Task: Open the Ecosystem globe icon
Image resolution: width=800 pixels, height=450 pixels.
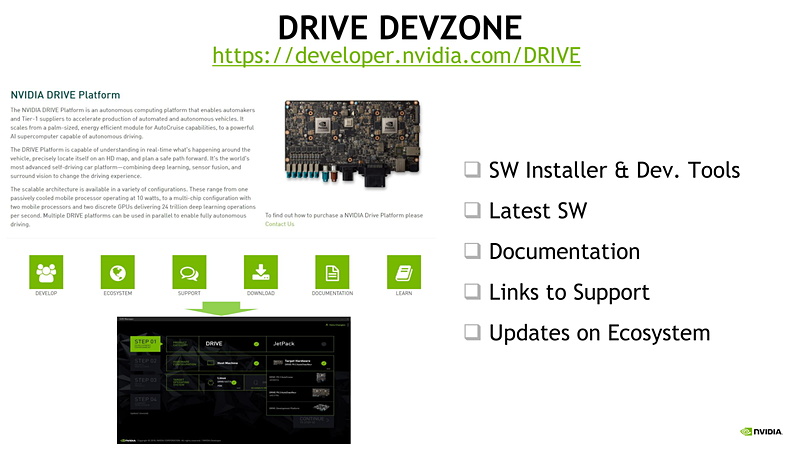Action: point(117,272)
